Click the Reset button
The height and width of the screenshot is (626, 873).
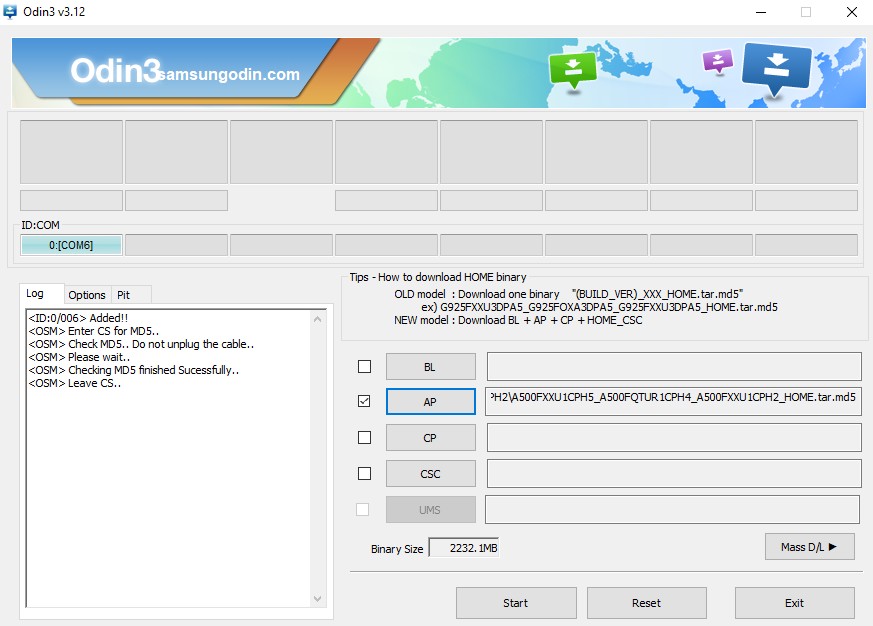coord(647,603)
